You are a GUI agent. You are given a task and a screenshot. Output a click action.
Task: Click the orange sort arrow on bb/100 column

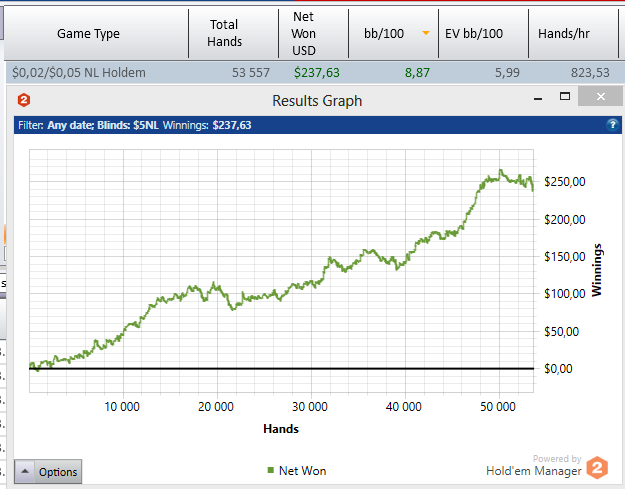click(x=426, y=33)
